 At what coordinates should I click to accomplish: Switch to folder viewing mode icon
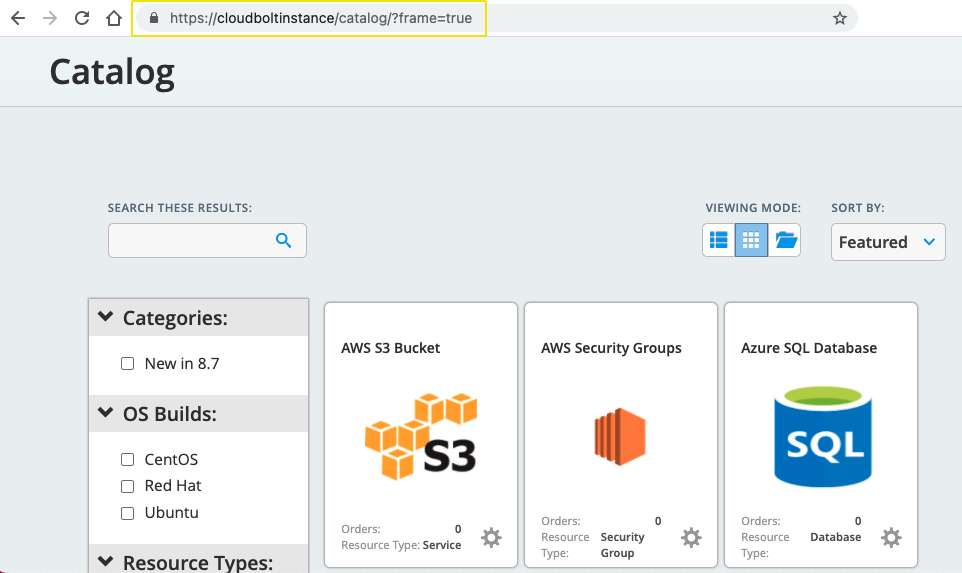pyautogui.click(x=785, y=240)
